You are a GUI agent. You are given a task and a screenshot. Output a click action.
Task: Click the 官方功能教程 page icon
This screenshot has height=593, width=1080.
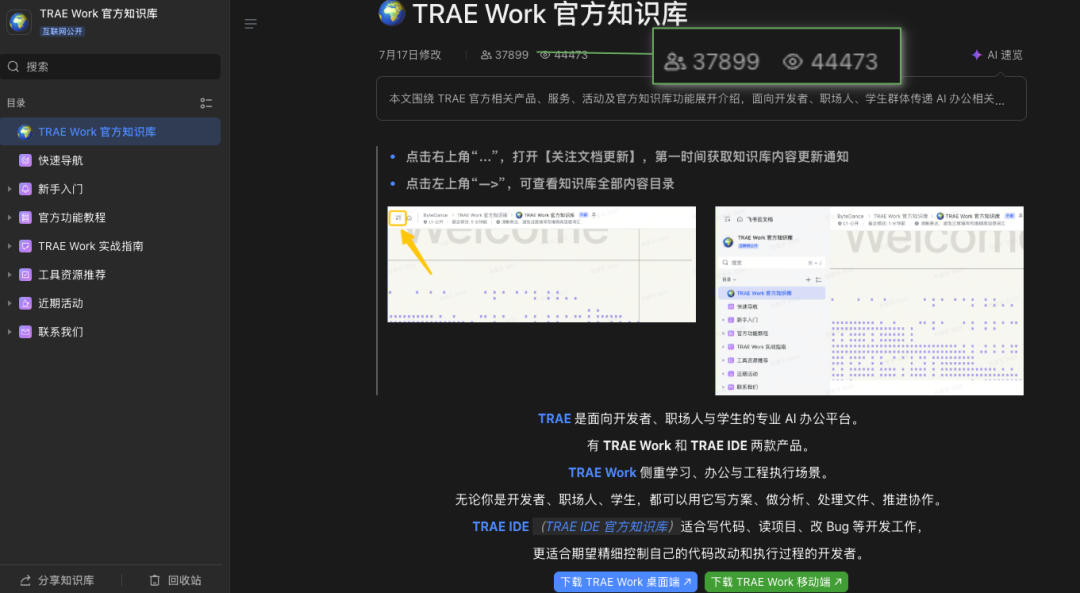pyautogui.click(x=25, y=218)
